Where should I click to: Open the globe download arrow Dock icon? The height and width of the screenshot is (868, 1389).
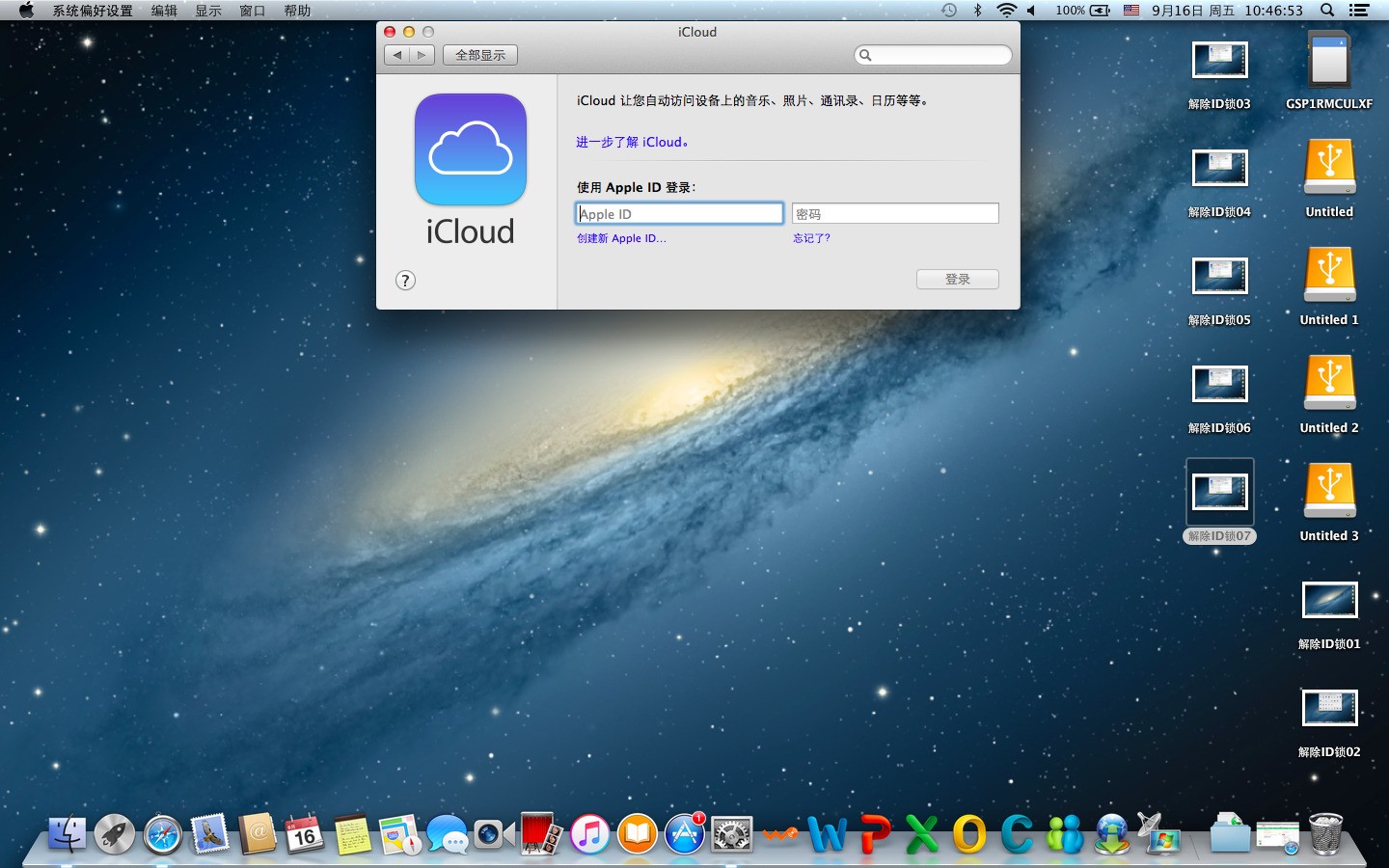point(1112,834)
